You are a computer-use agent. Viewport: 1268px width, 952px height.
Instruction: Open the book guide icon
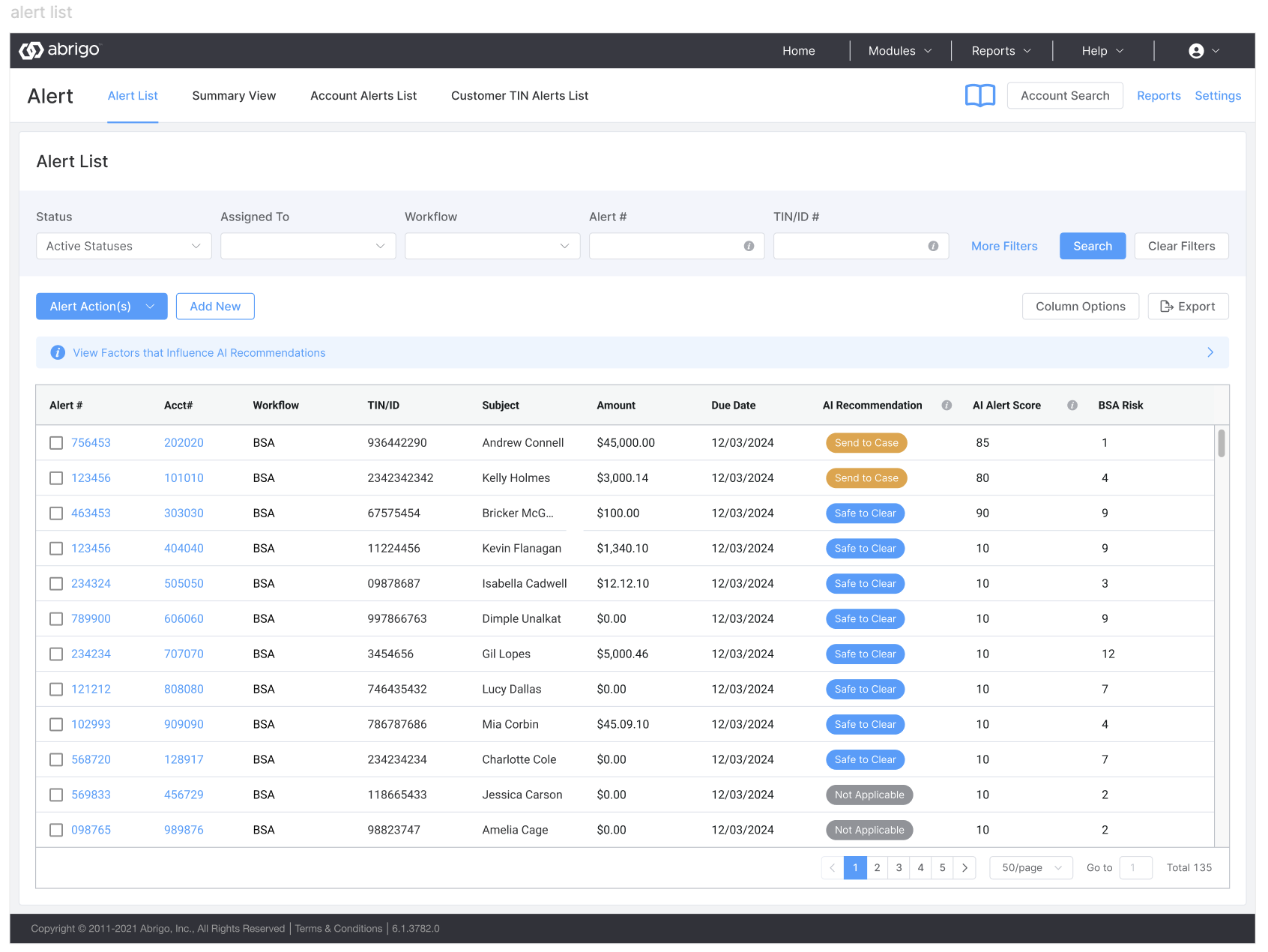coord(979,96)
